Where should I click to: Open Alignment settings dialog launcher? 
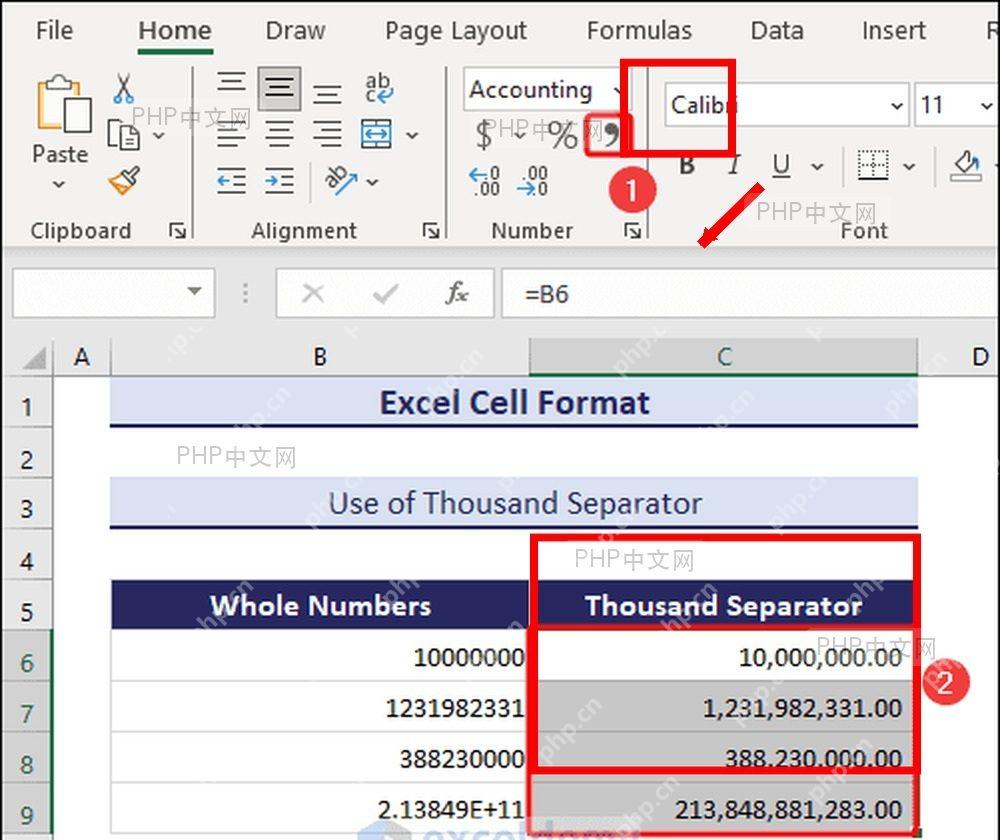(431, 230)
